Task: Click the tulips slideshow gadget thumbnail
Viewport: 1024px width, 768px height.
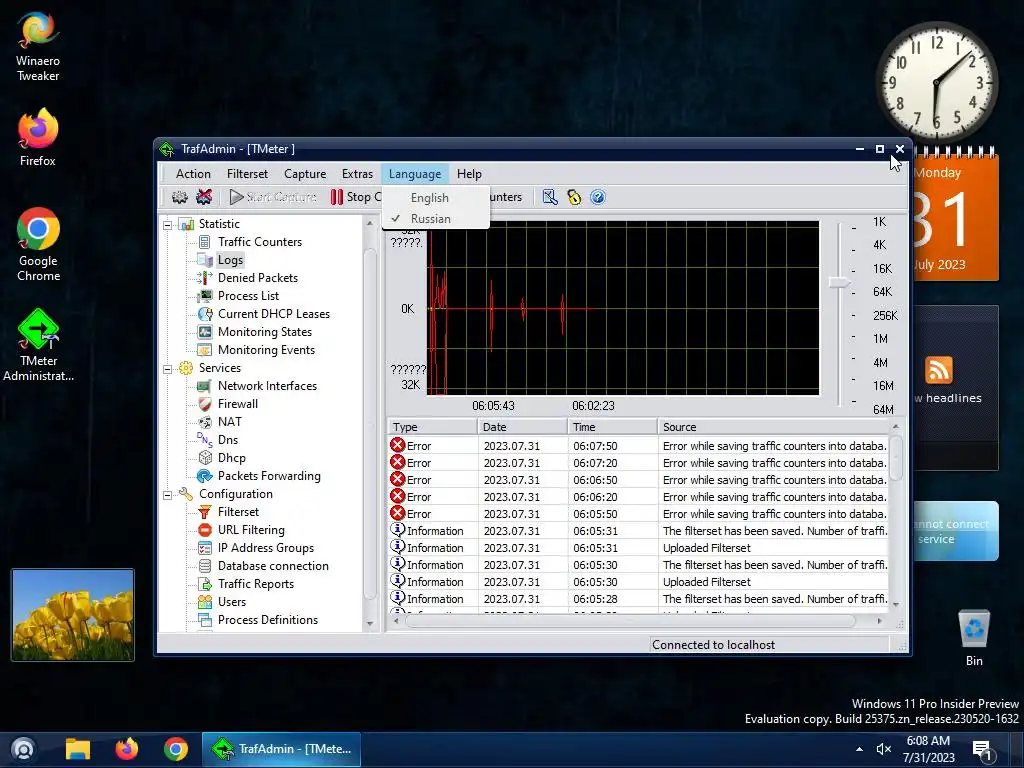Action: (x=72, y=615)
